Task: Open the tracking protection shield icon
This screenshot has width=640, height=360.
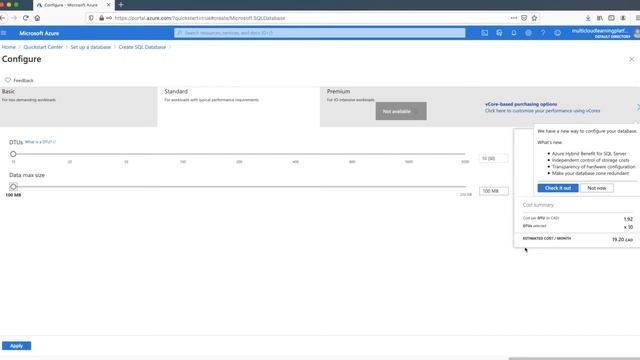Action: 91,18
